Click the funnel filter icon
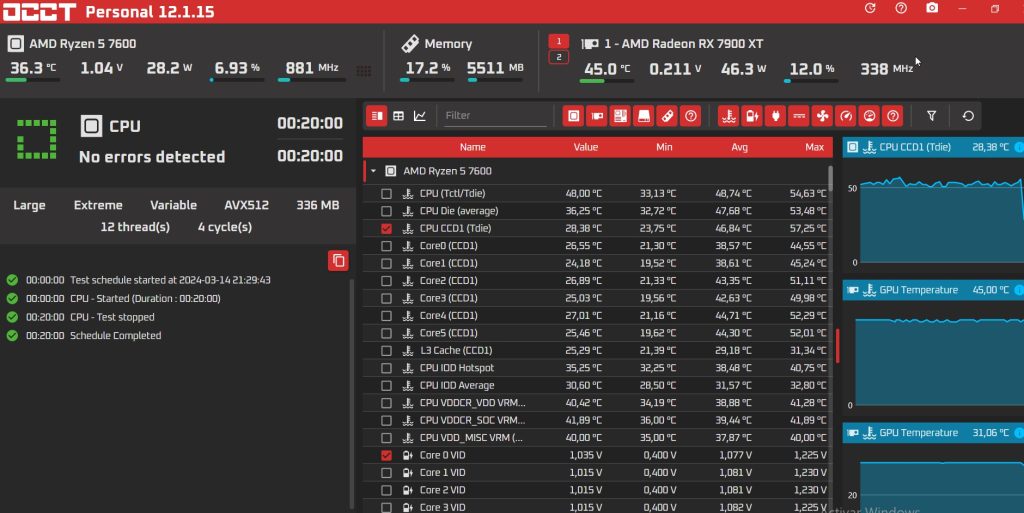The image size is (1024, 513). (931, 116)
